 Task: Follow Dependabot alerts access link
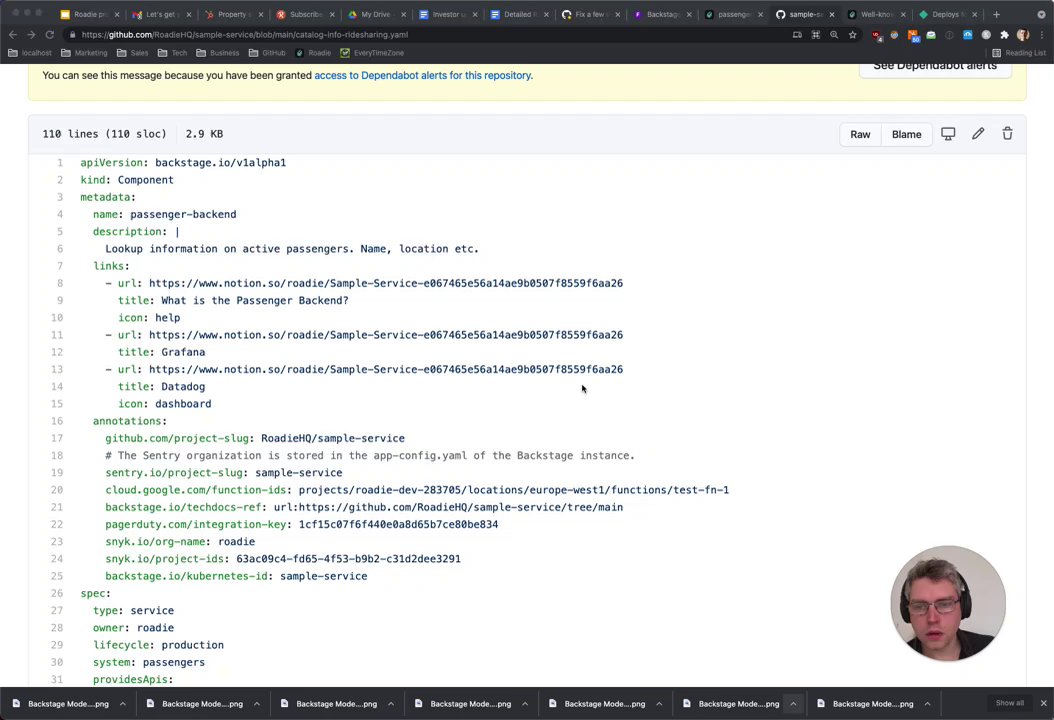pos(423,75)
